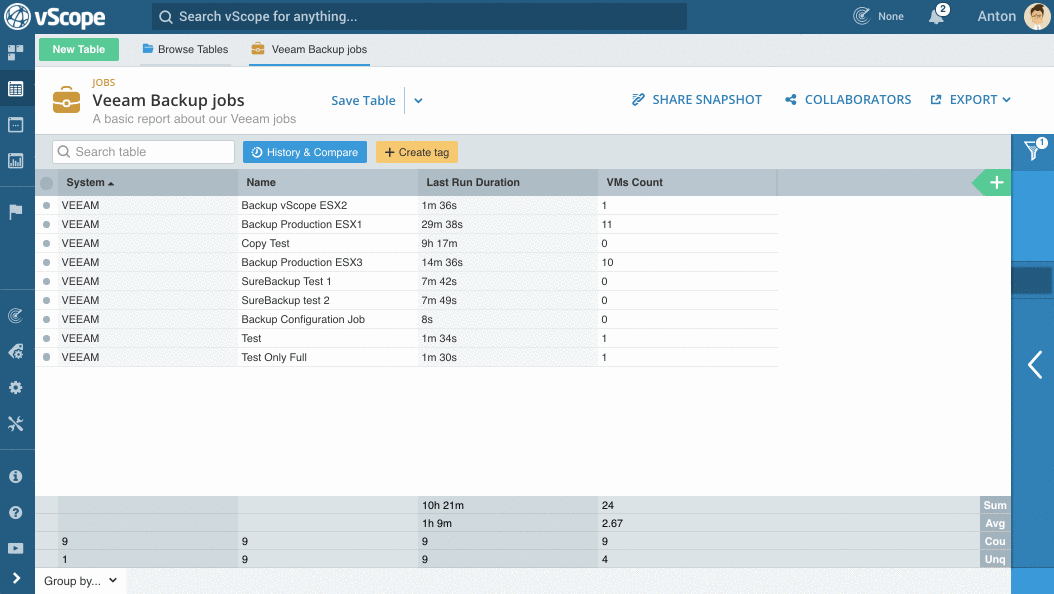Image resolution: width=1054 pixels, height=594 pixels.
Task: Add a column with the green plus
Action: point(996,182)
